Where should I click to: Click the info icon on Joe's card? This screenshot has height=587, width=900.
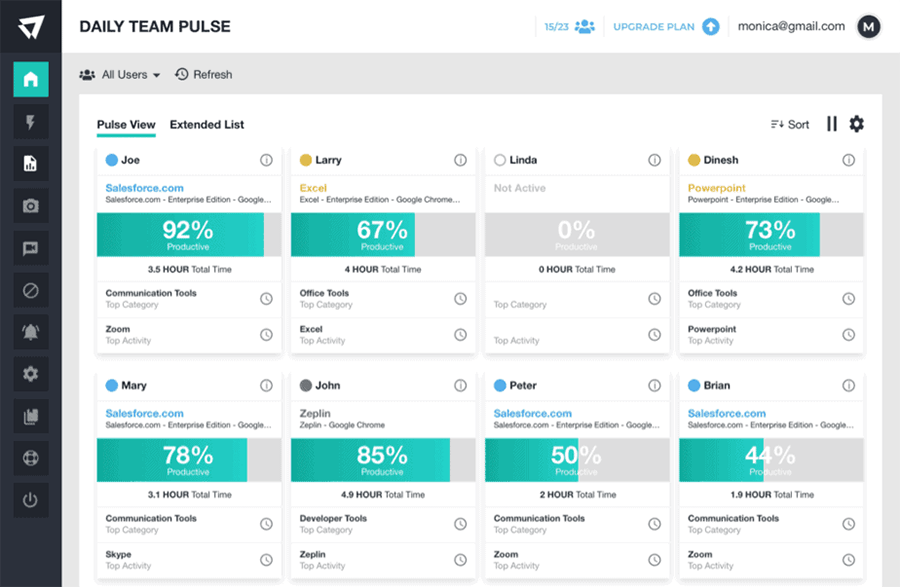pyautogui.click(x=266, y=160)
